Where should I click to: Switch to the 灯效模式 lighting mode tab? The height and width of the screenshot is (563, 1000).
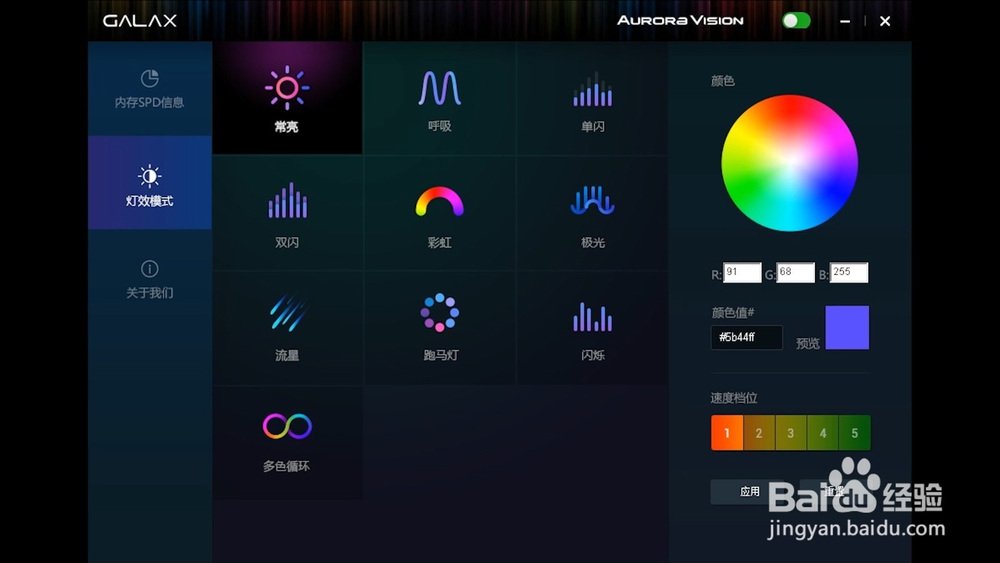point(150,182)
